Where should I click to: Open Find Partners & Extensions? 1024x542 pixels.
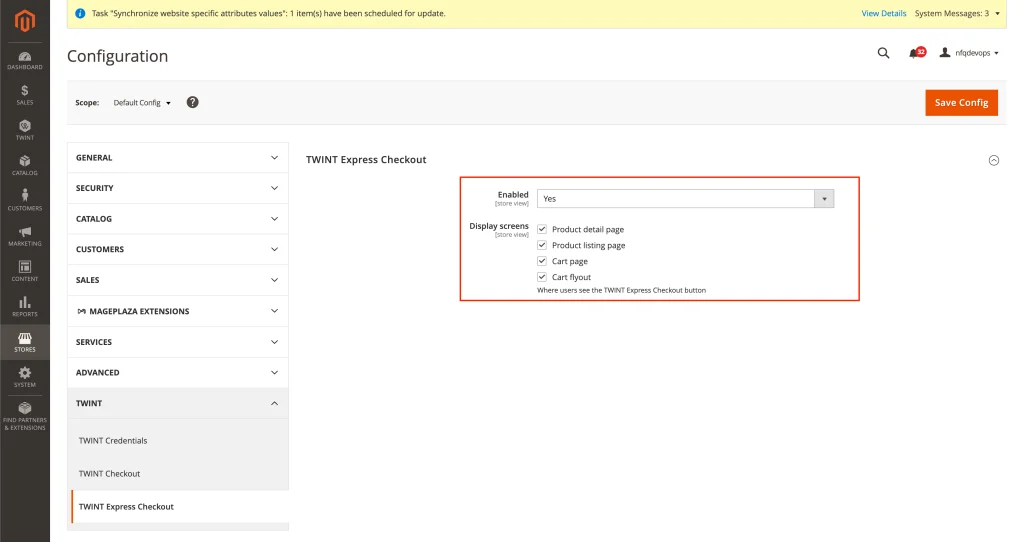[x=25, y=416]
